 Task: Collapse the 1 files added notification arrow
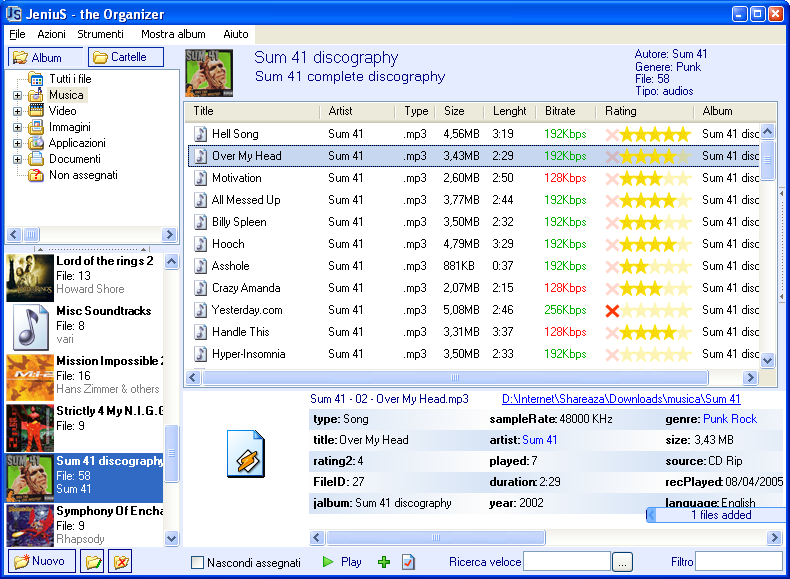pyautogui.click(x=651, y=515)
